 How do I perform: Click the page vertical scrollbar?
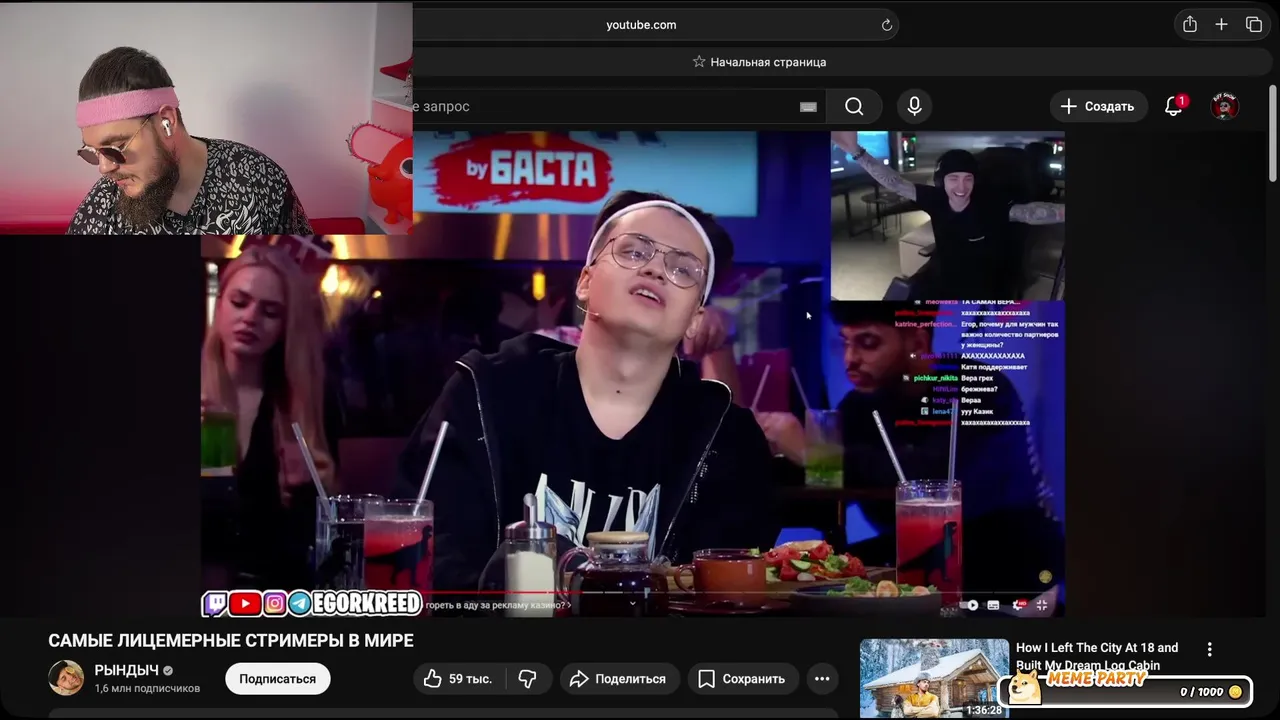tap(1273, 135)
